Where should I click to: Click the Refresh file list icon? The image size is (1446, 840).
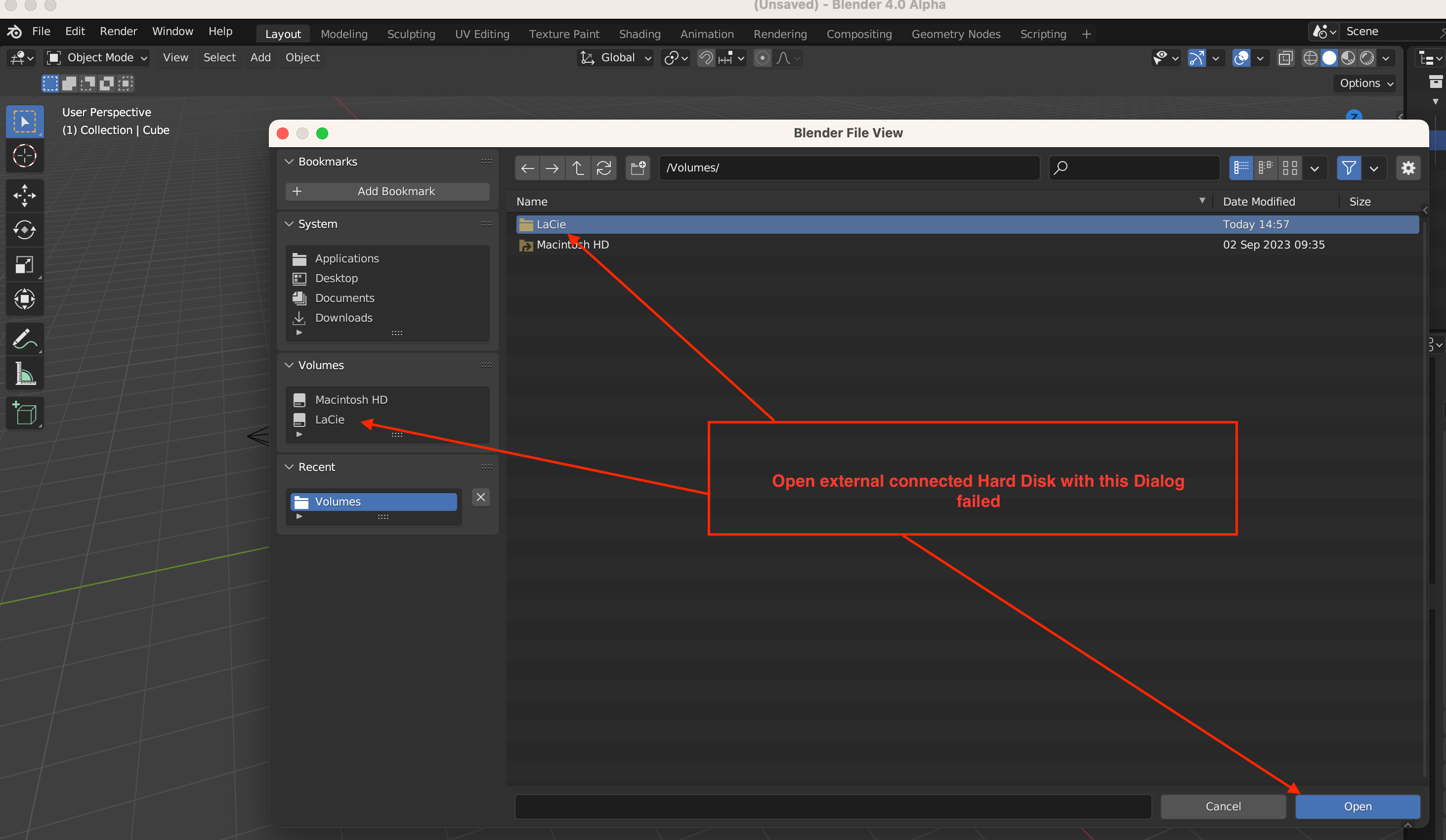tap(603, 168)
